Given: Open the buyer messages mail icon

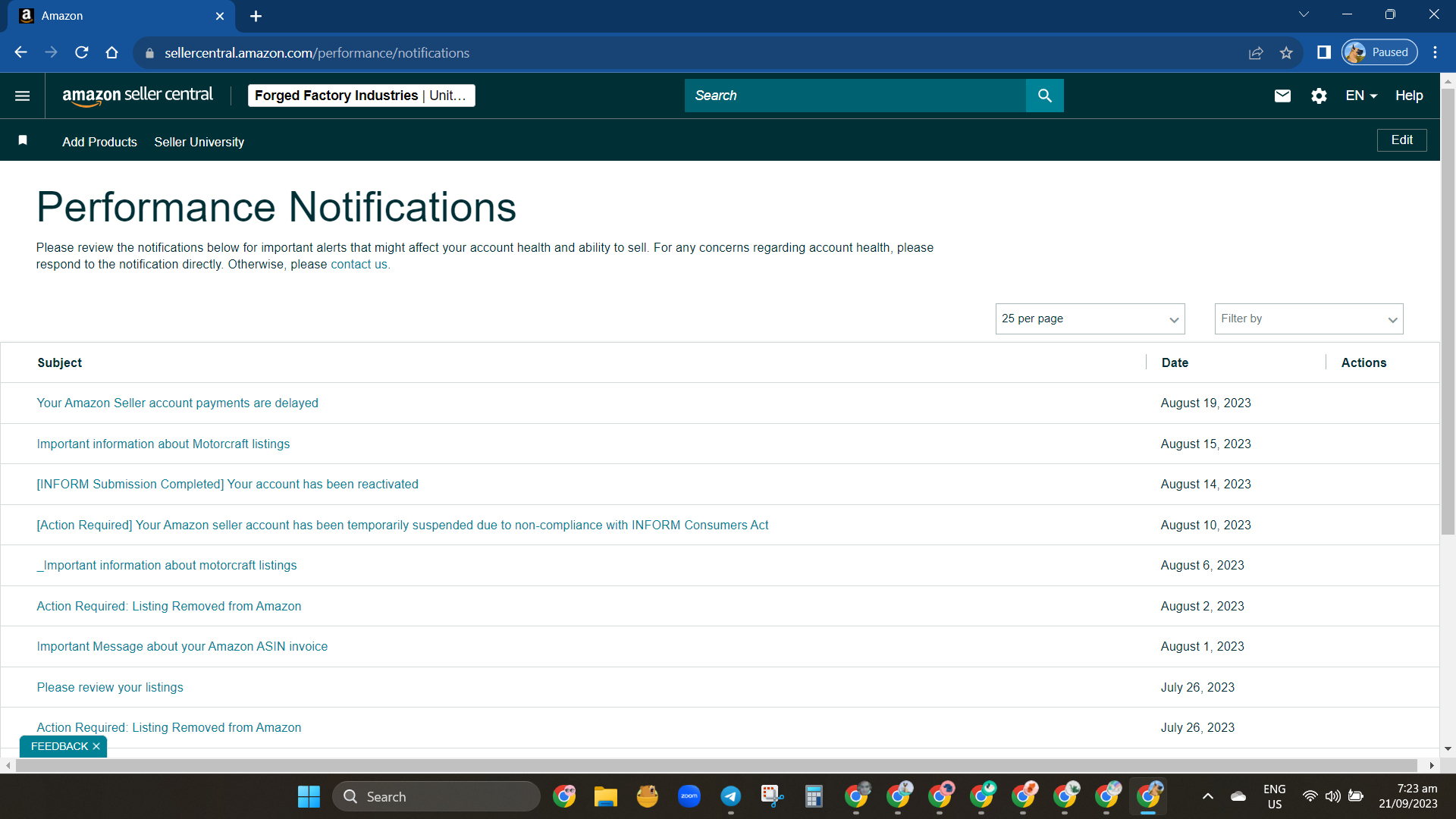Looking at the screenshot, I should tap(1282, 96).
